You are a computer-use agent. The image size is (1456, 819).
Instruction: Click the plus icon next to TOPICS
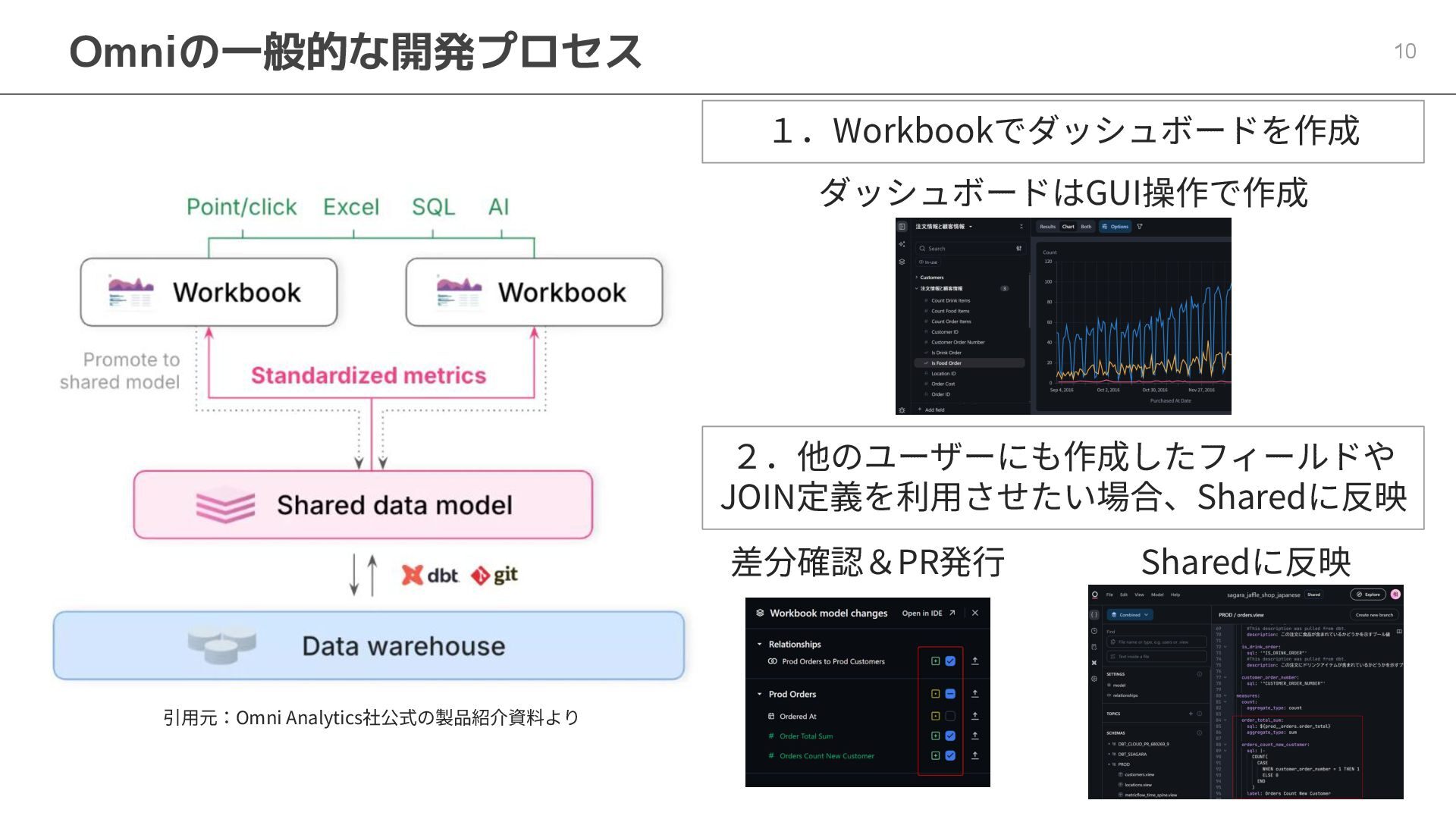[1191, 714]
